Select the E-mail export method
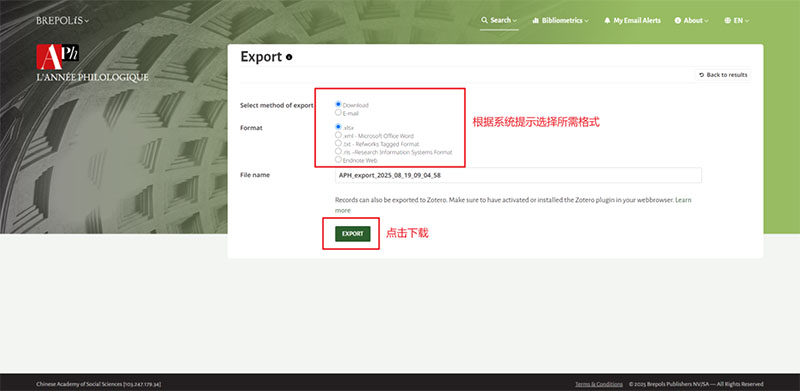Image resolution: width=800 pixels, height=391 pixels. [338, 112]
